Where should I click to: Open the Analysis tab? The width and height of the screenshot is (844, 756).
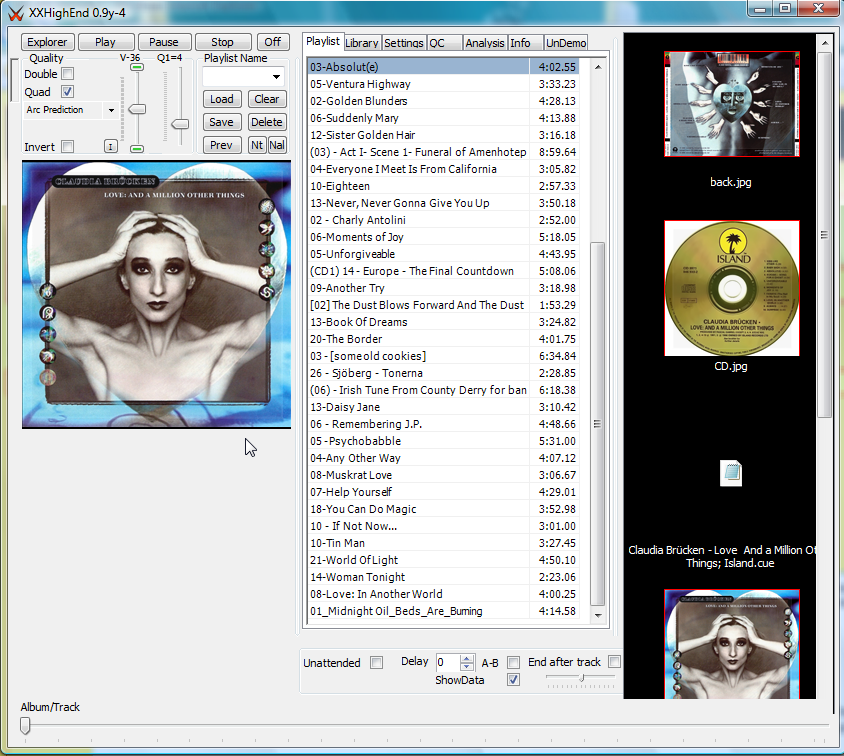pyautogui.click(x=485, y=43)
